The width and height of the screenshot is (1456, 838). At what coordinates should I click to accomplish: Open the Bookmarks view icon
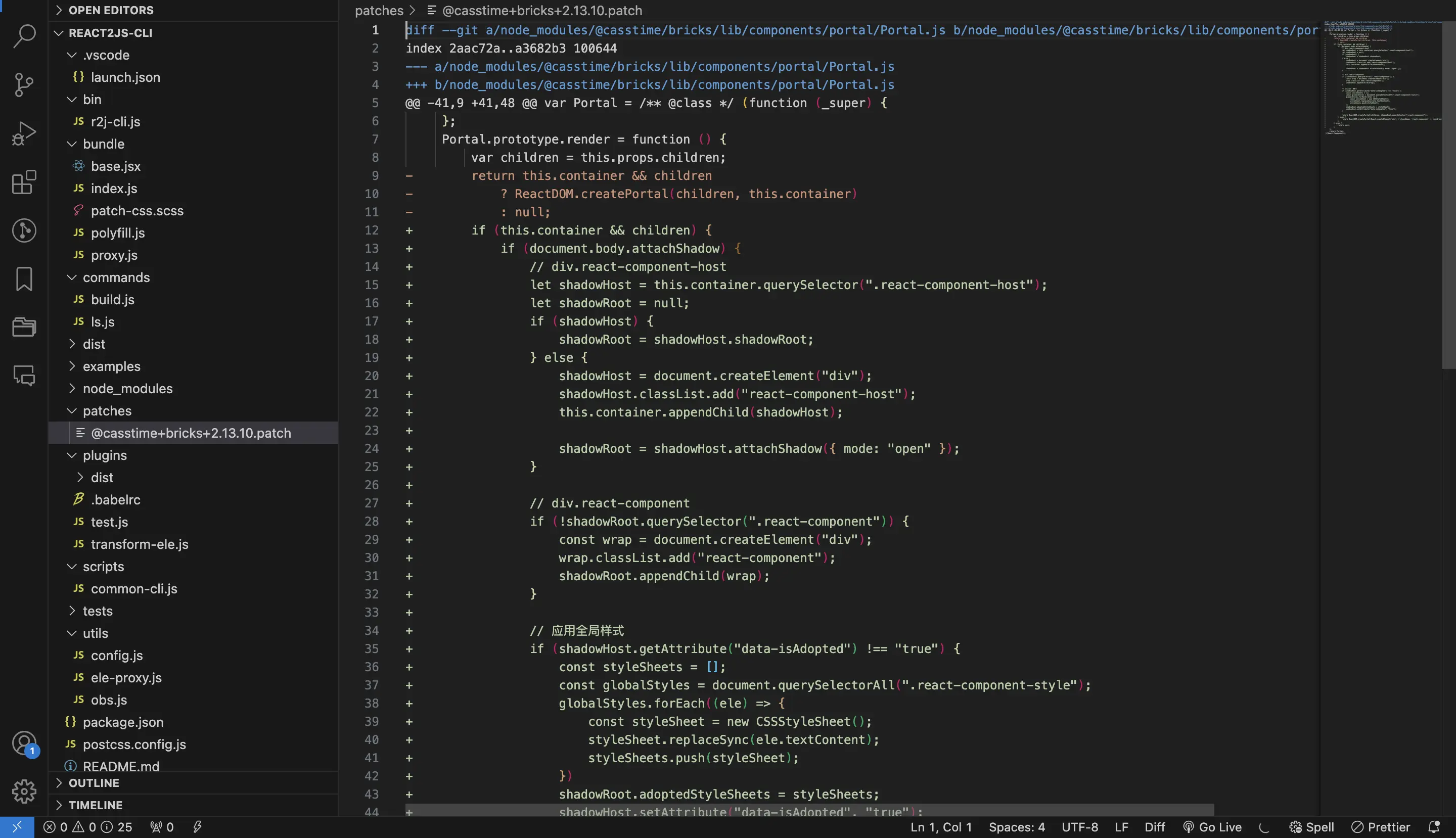(24, 279)
